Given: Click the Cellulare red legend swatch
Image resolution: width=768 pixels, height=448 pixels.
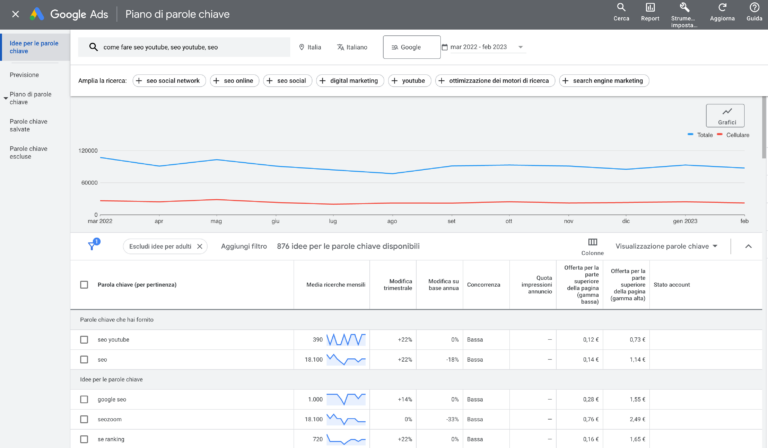Looking at the screenshot, I should coord(720,134).
